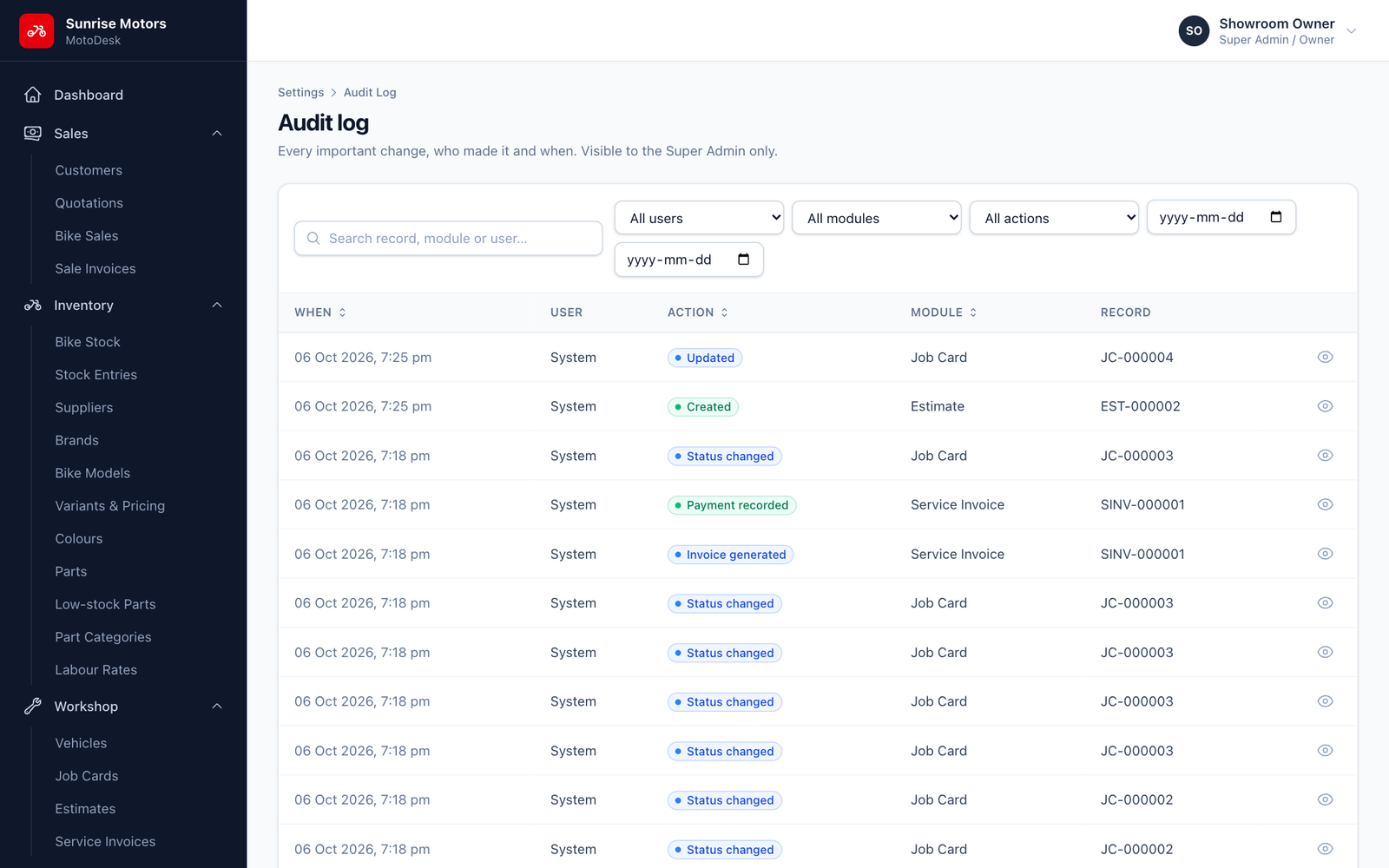The width and height of the screenshot is (1389, 868).
Task: Open Variants & Pricing page
Action: [110, 506]
